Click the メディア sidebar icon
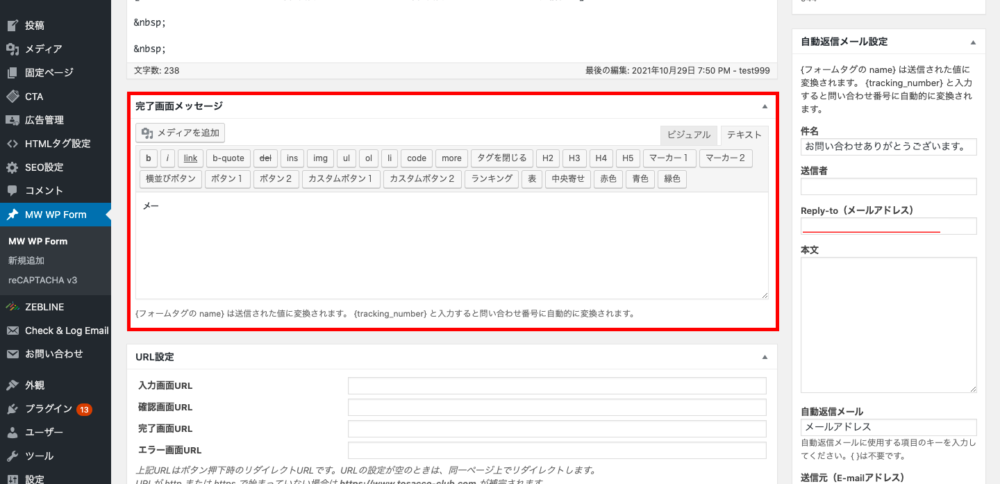Viewport: 1000px width, 484px height. coord(12,48)
